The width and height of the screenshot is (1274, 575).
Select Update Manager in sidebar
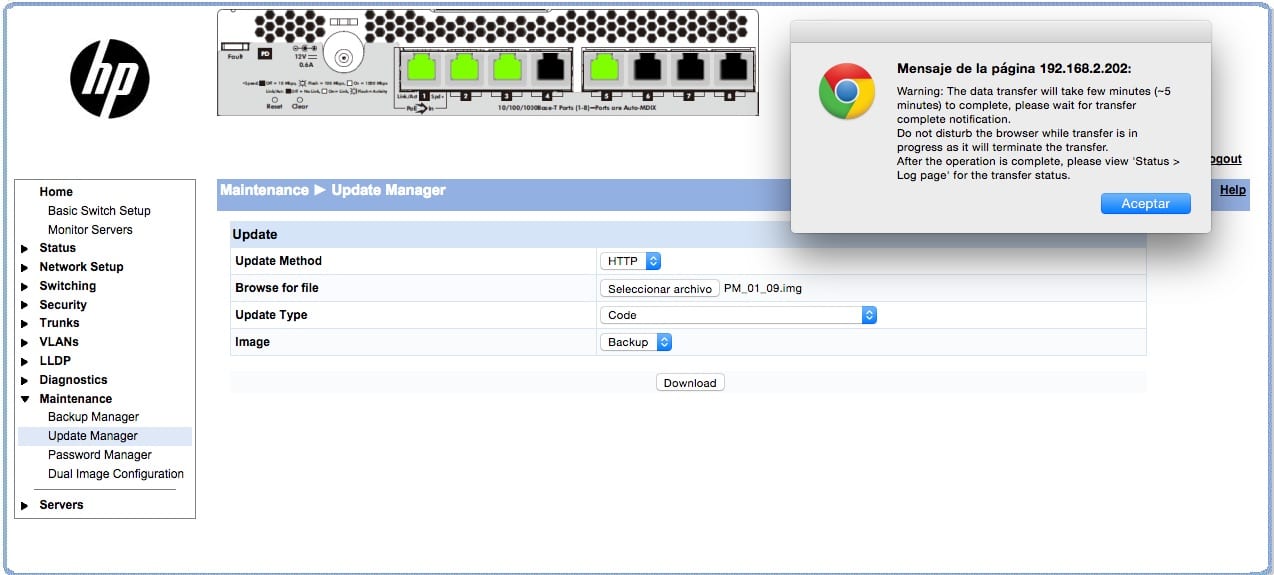click(x=93, y=436)
